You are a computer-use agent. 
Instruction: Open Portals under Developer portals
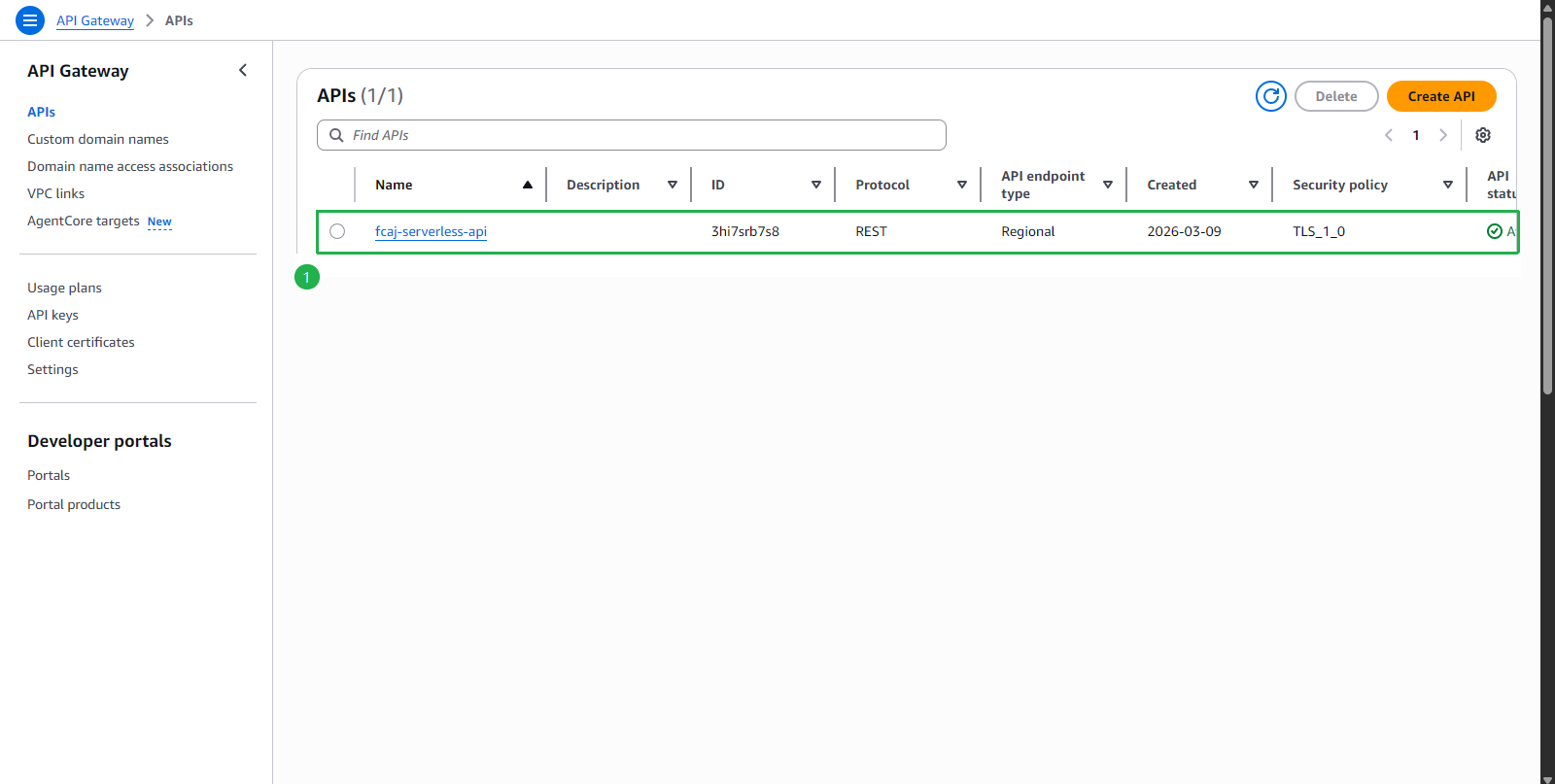pos(49,475)
